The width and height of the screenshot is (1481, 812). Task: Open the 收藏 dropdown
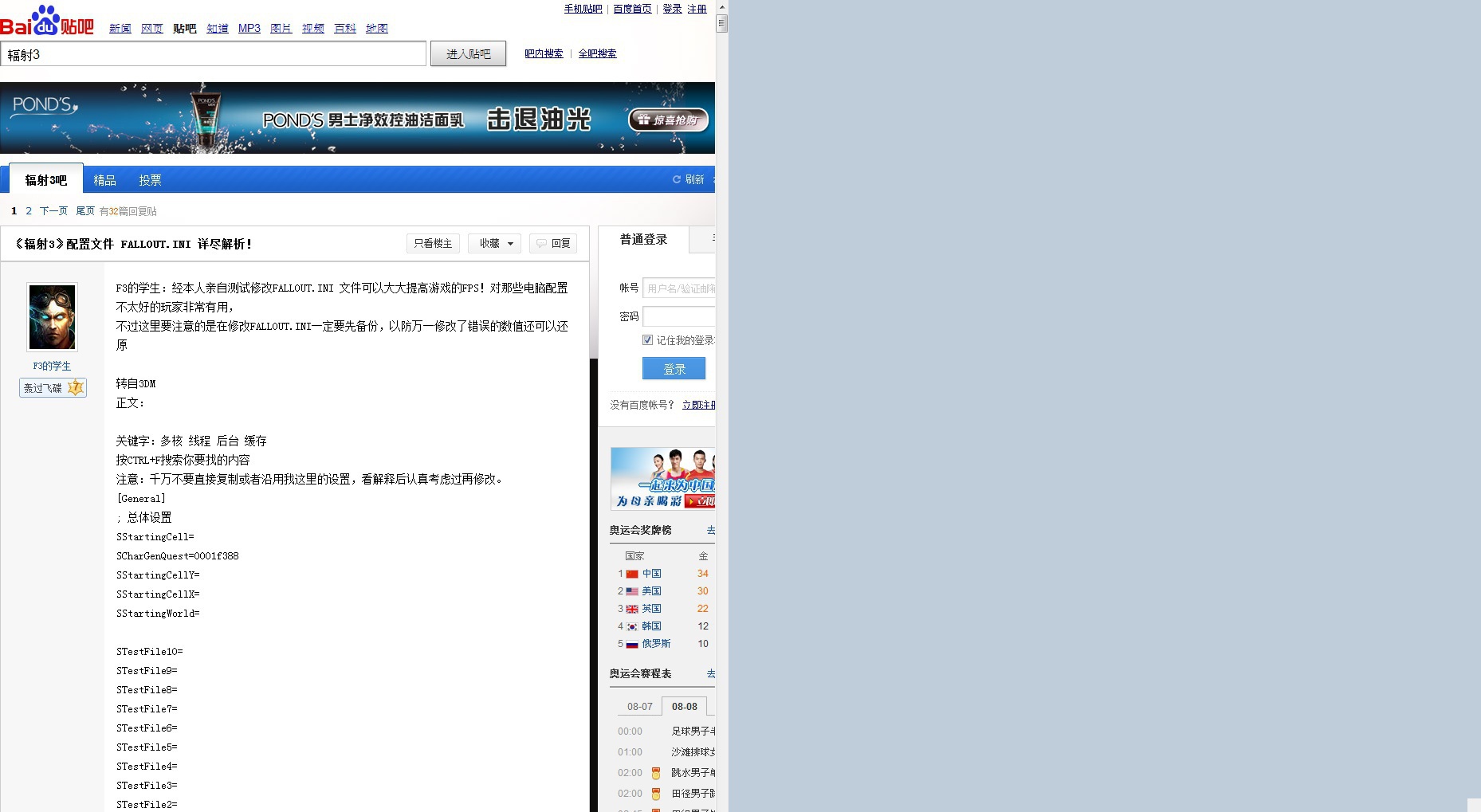coord(495,244)
